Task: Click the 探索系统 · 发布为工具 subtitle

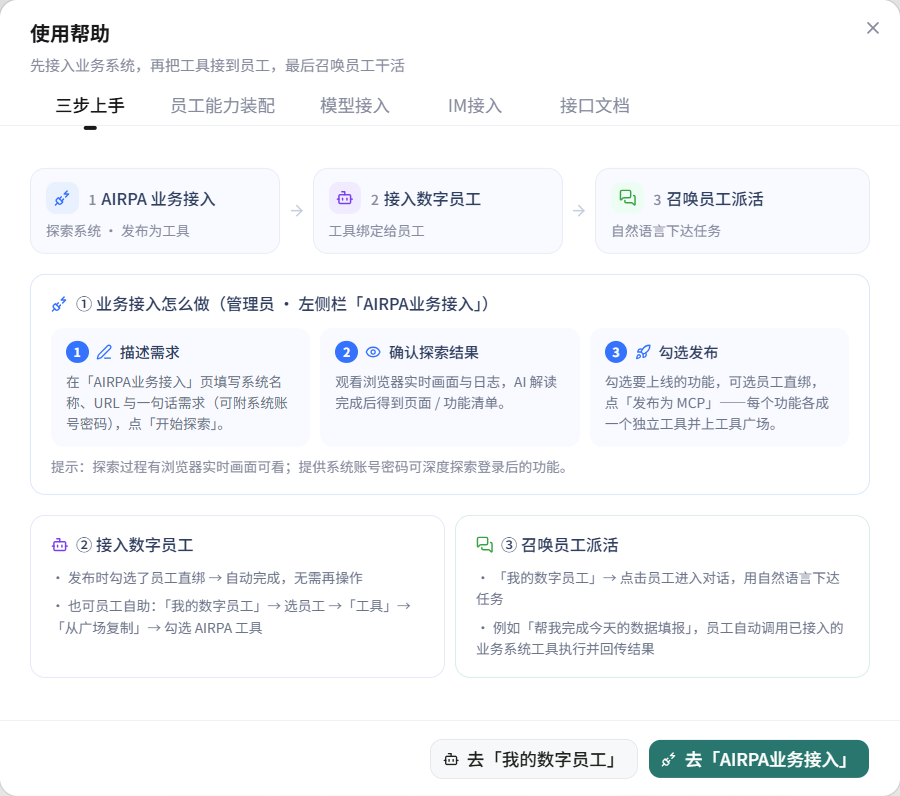Action: pos(118,231)
